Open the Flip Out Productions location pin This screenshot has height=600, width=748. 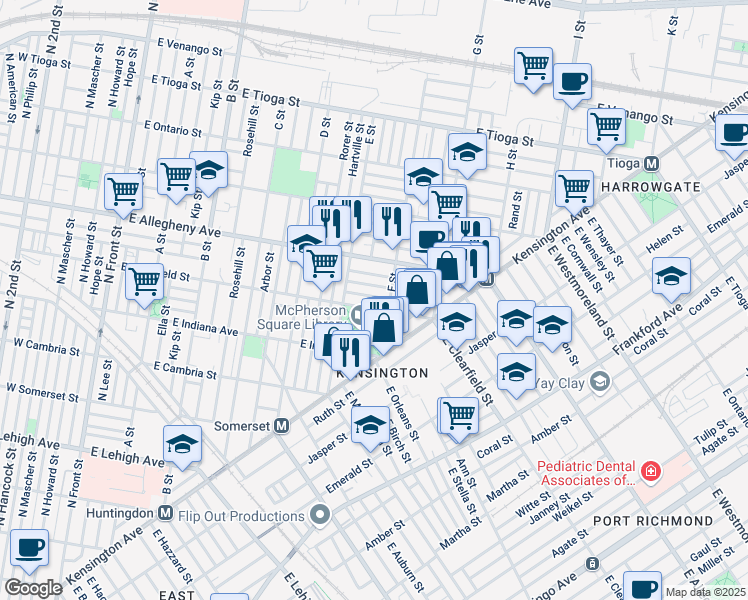click(320, 515)
